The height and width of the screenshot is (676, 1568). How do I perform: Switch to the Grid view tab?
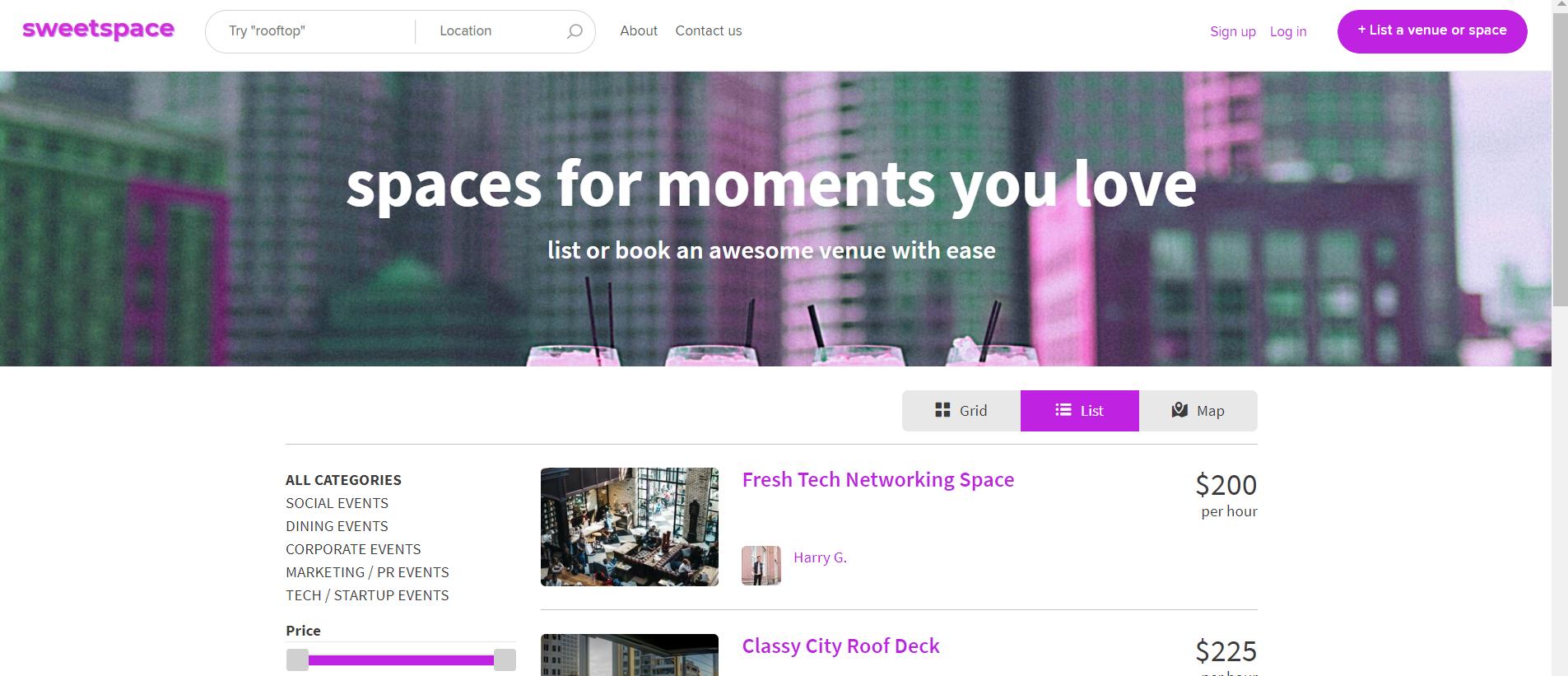(x=961, y=411)
